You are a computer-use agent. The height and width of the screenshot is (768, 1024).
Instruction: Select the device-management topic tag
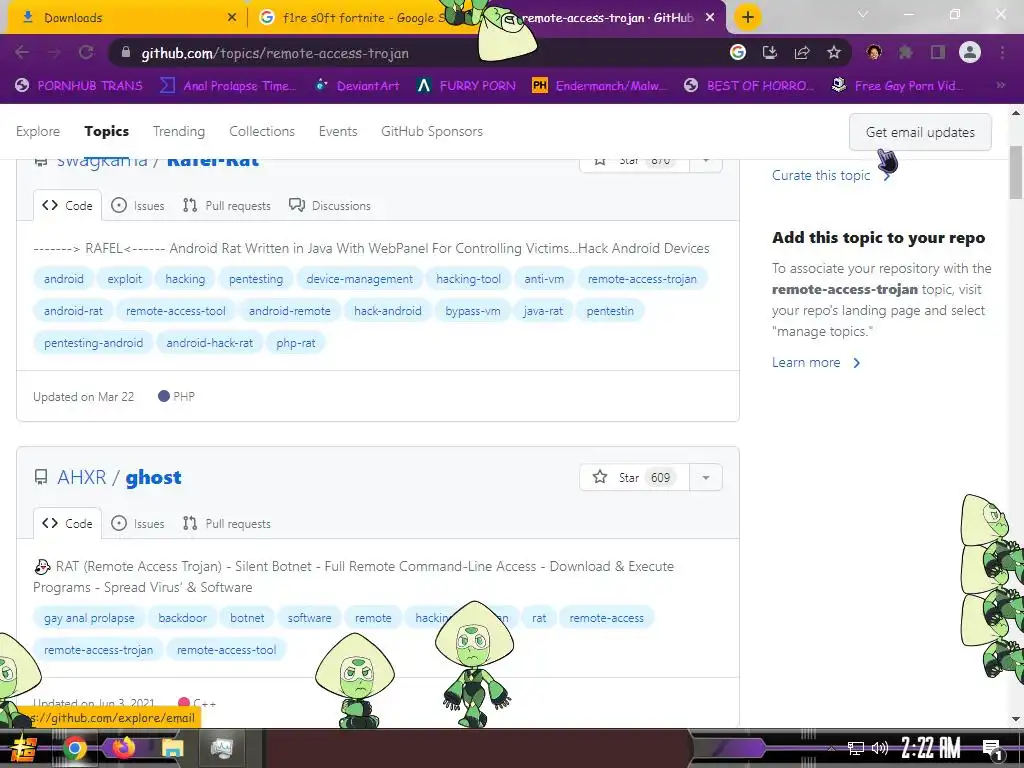pyautogui.click(x=360, y=279)
